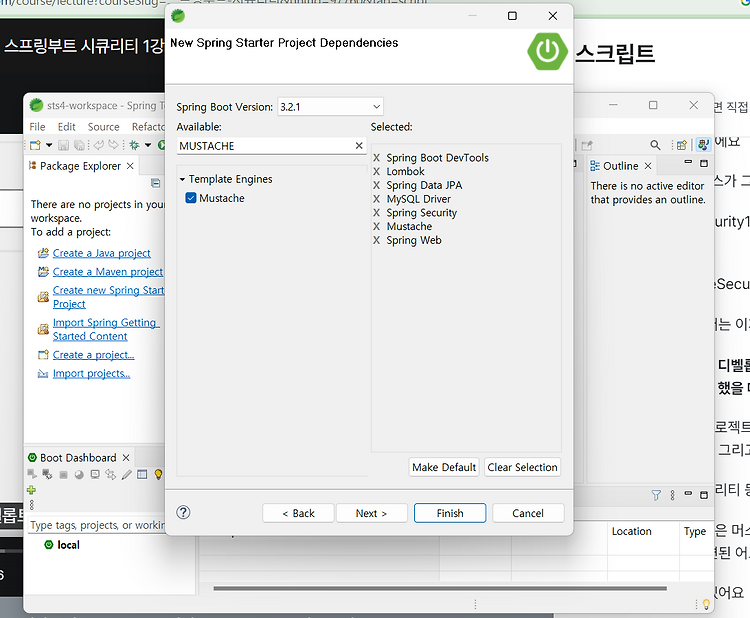Uncheck the Mustache dependency checkbox
Viewport: 750px width, 618px height.
coord(191,198)
